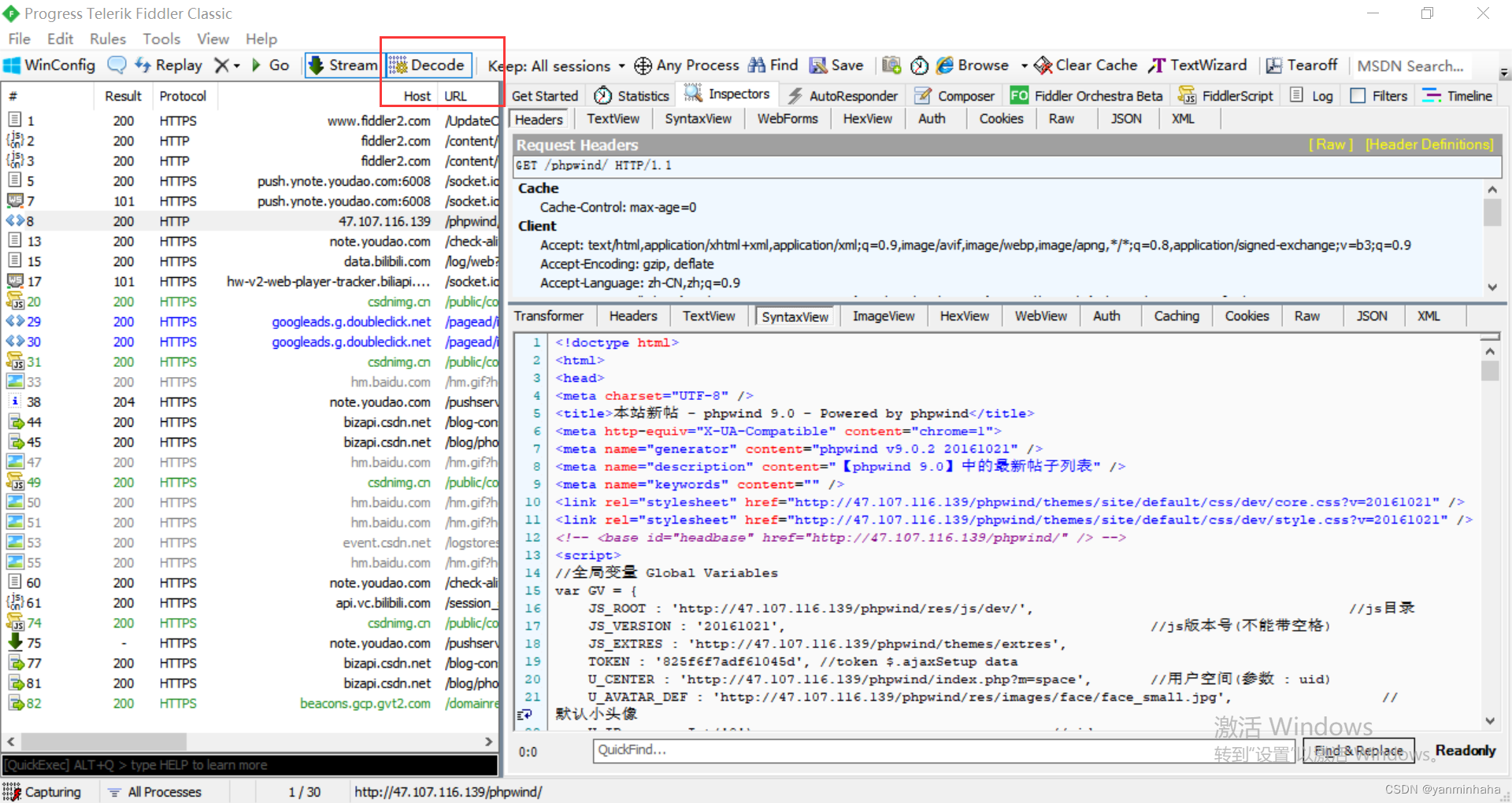Screen dimensions: 1512x803
Task: Sort sessions by Result column
Action: [x=124, y=96]
